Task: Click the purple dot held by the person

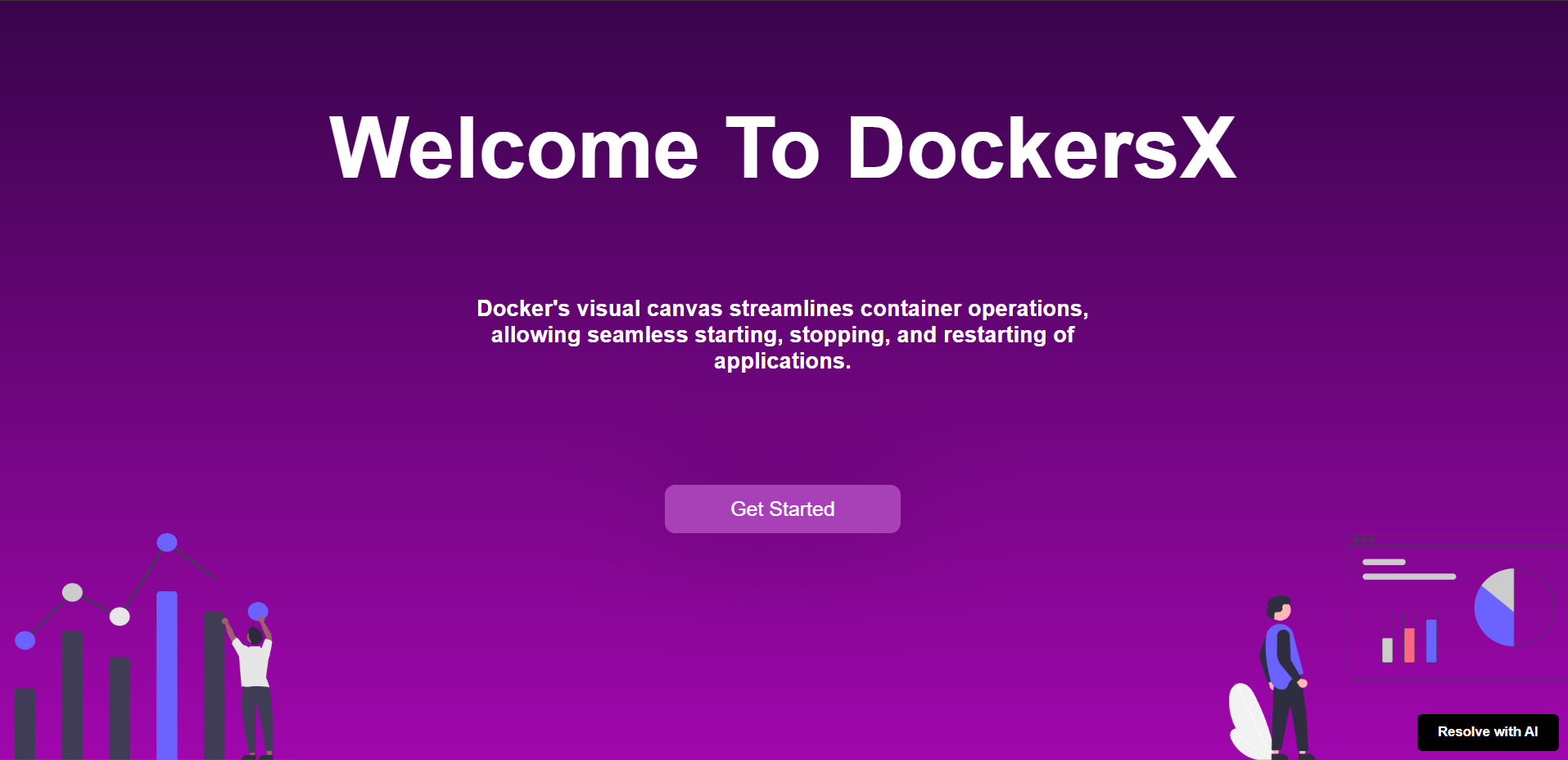Action: tap(258, 611)
